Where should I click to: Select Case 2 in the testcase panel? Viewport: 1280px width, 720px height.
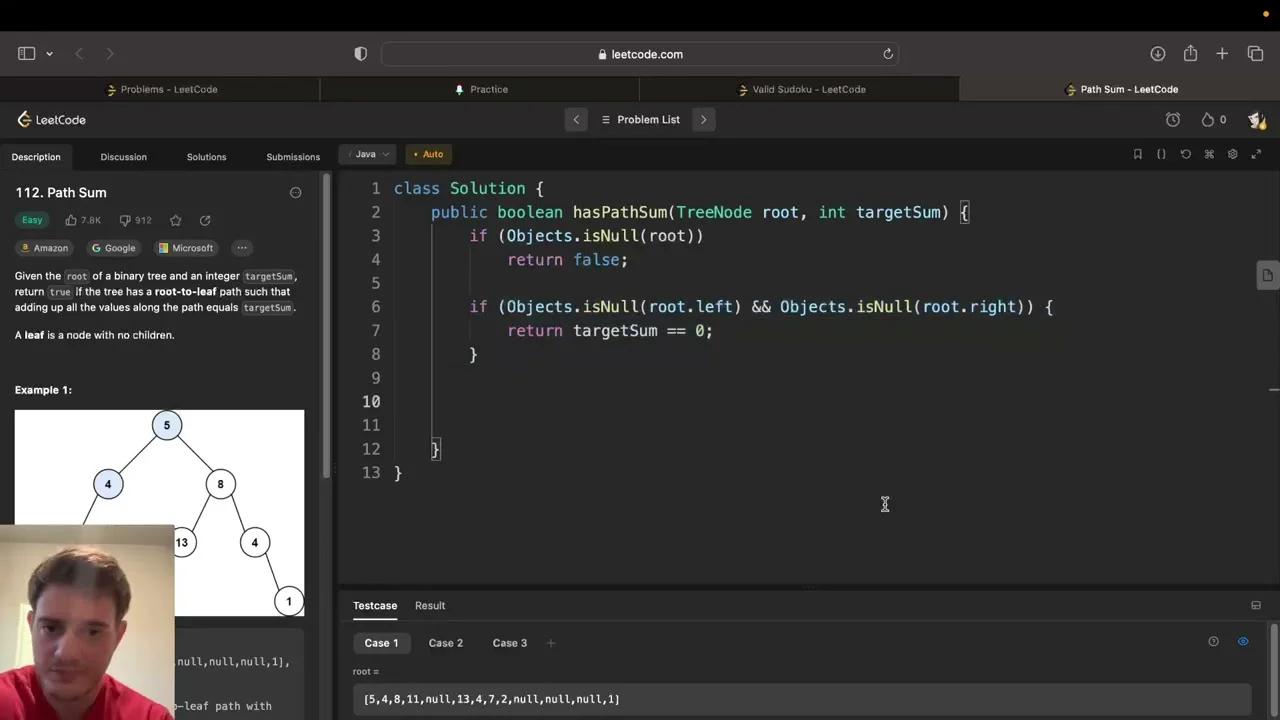click(445, 643)
